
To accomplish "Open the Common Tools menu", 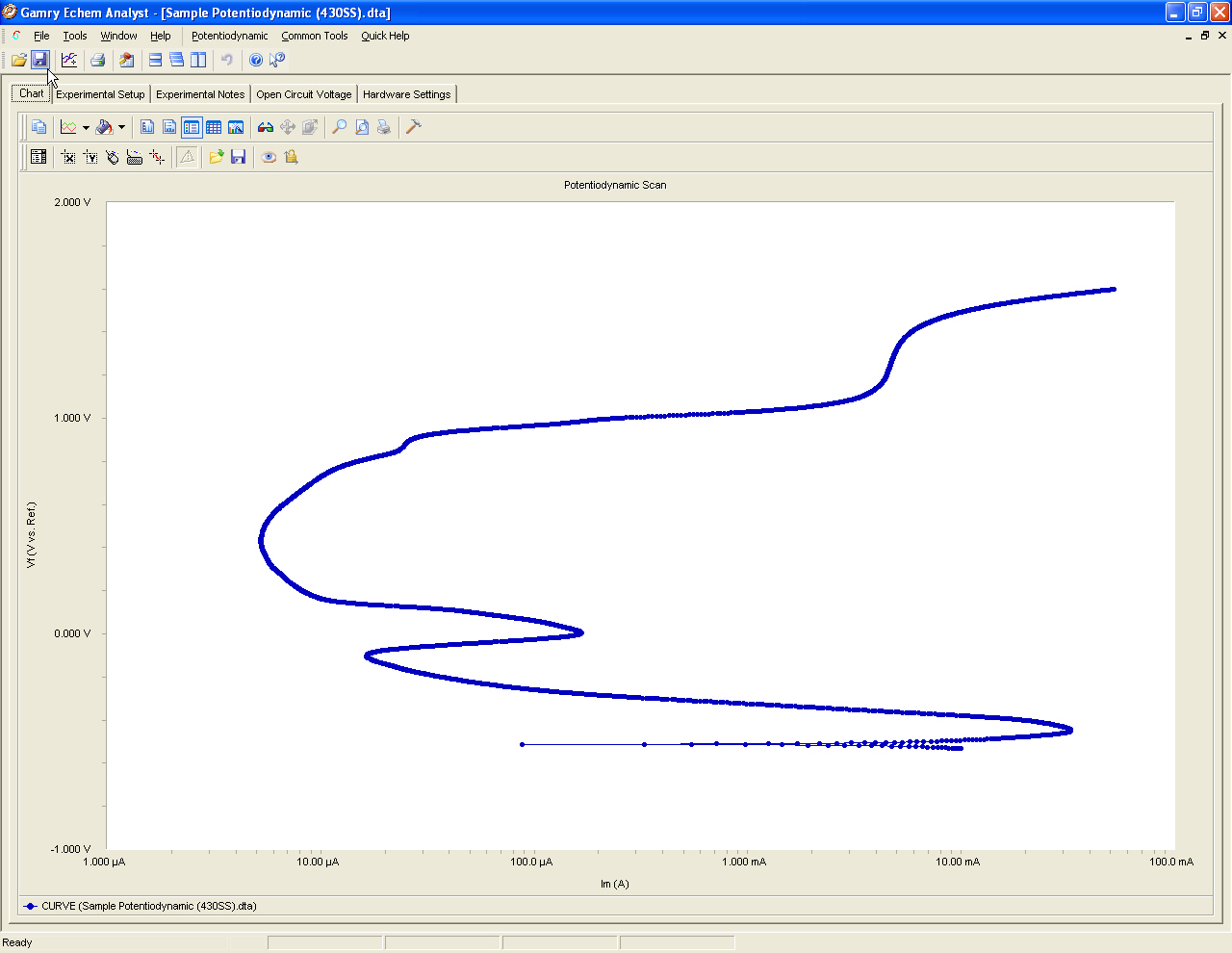I will [x=314, y=36].
